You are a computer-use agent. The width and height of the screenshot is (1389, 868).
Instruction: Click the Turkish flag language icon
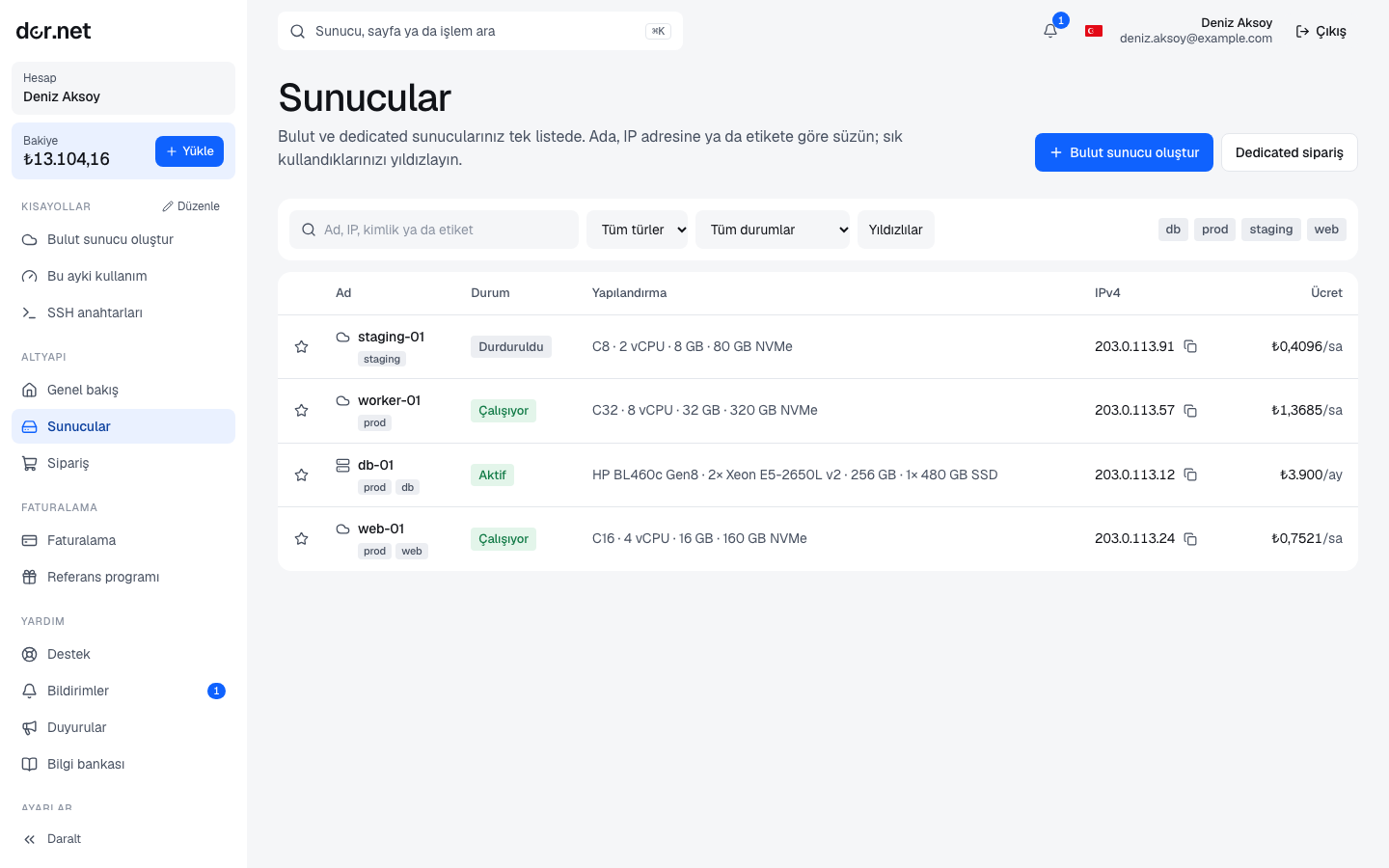pos(1094,31)
